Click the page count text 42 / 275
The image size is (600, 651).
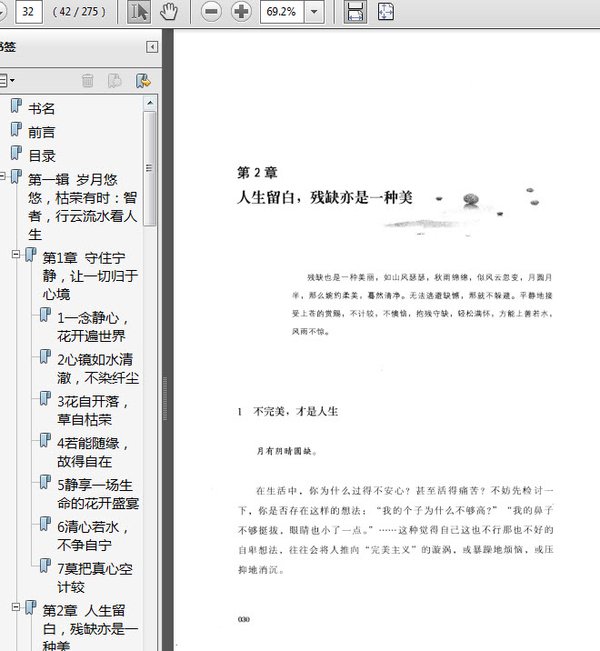(x=79, y=12)
